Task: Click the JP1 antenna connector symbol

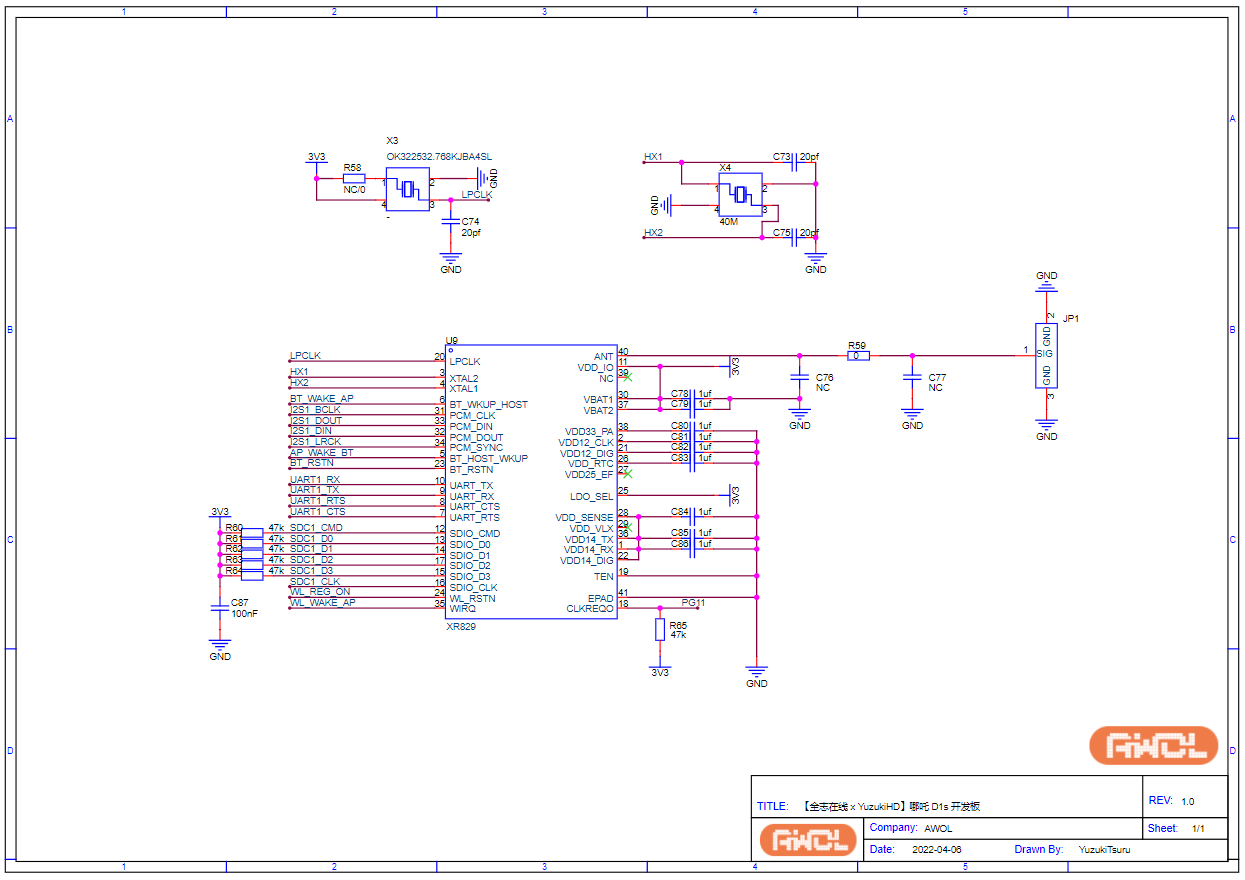Action: pos(1046,355)
